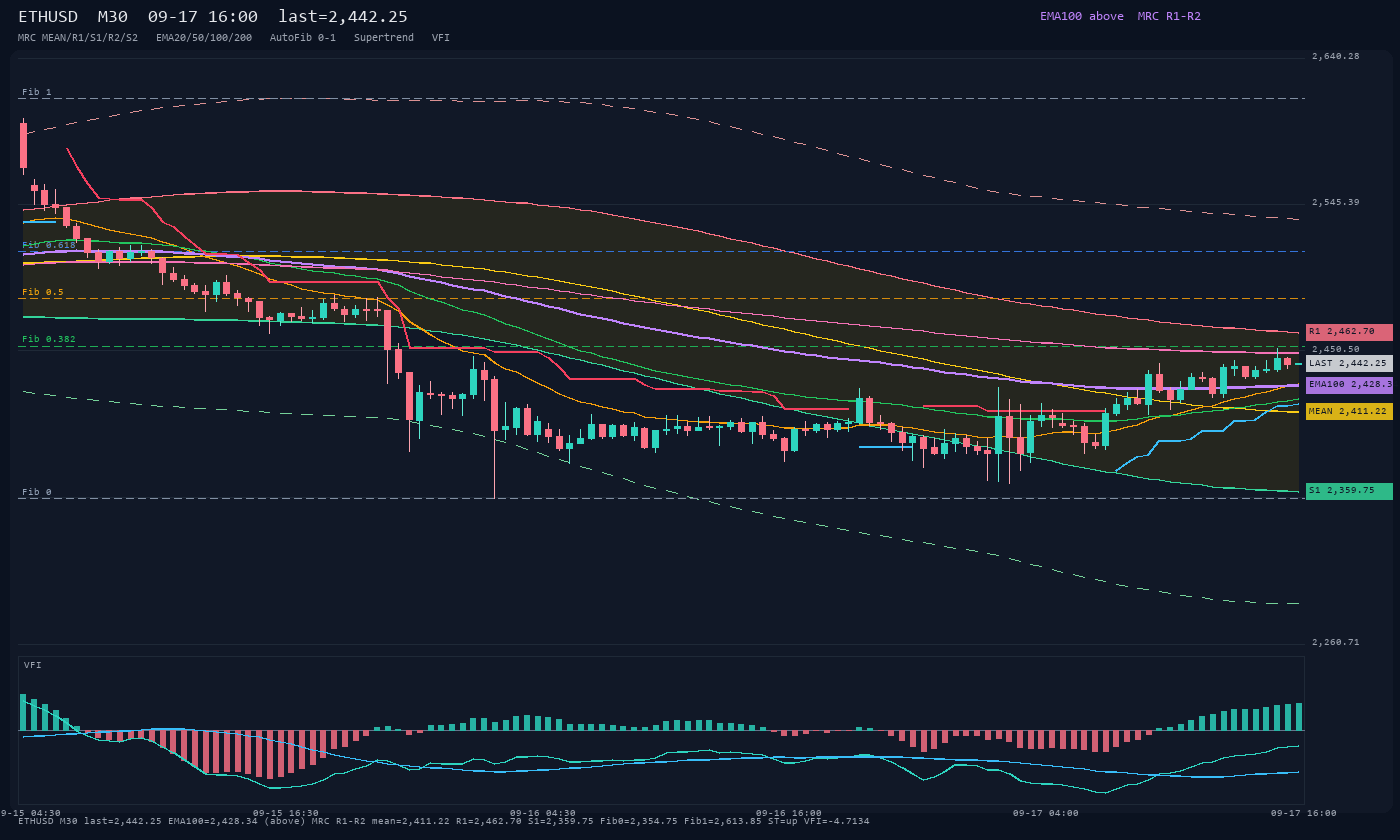Click the last=2,442.25 readout in the title
The height and width of the screenshot is (840, 1400).
(x=343, y=17)
